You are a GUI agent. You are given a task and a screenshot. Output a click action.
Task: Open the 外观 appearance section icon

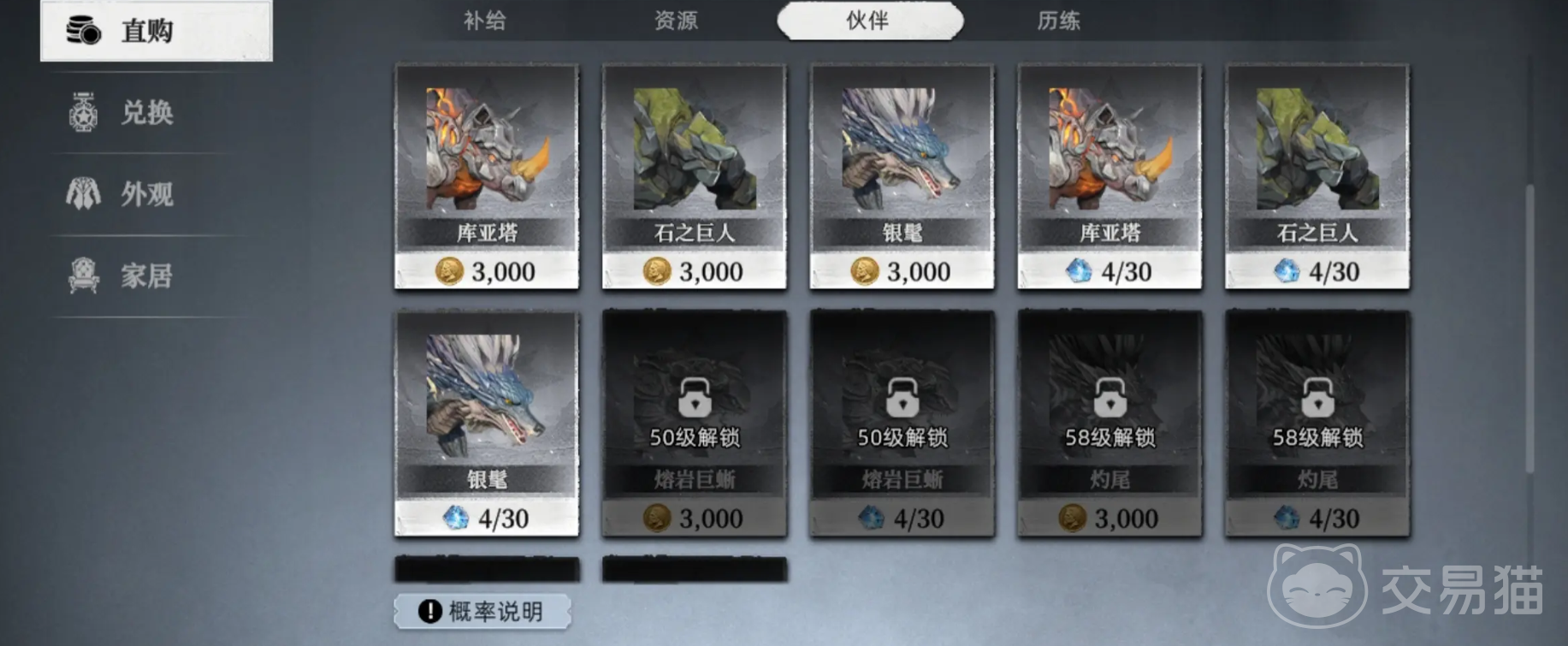83,194
